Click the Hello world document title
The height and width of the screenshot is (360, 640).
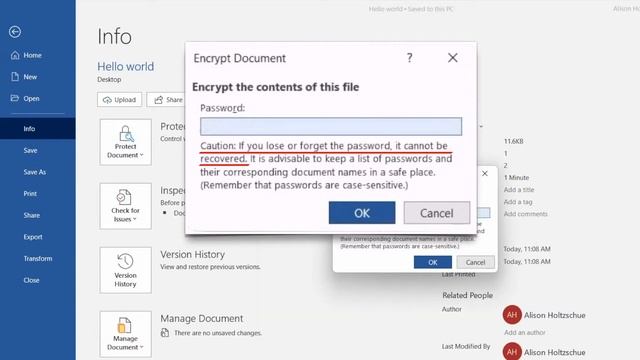pos(126,67)
